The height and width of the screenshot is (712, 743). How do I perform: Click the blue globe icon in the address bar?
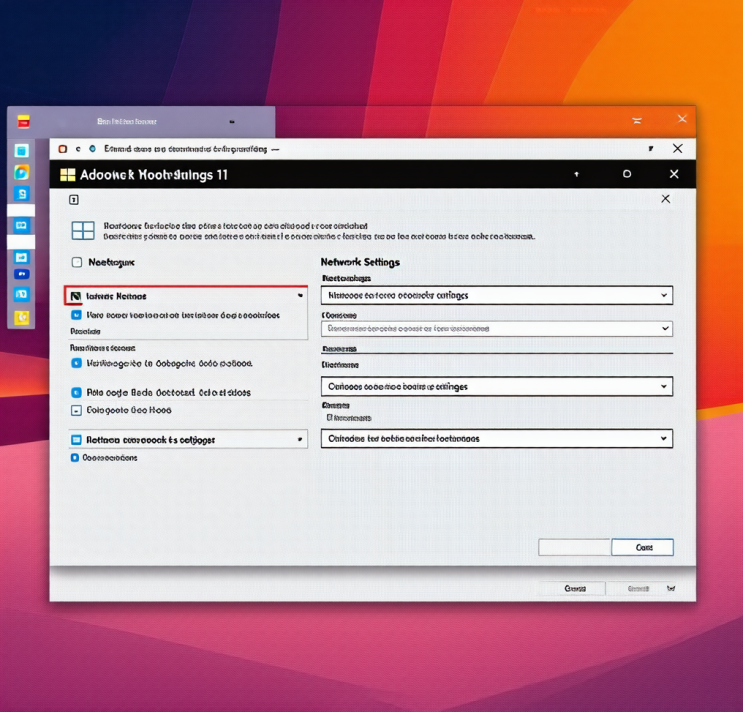[92, 149]
